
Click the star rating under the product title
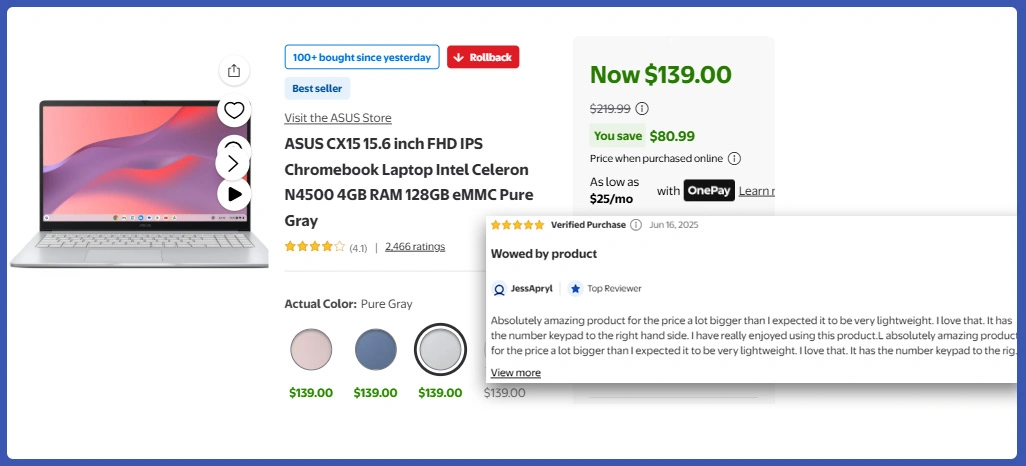[315, 247]
